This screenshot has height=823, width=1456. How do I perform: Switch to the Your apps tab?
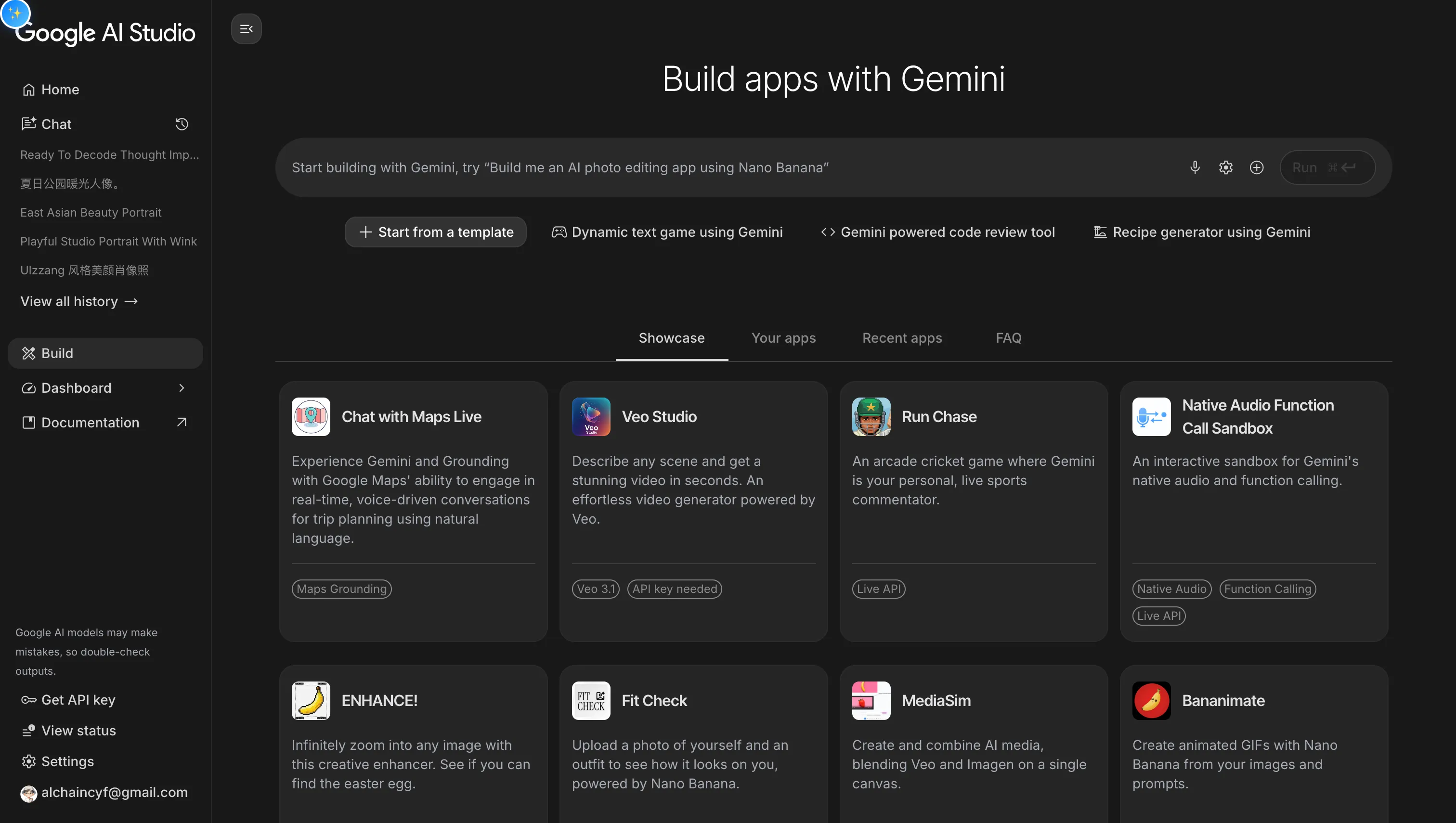(783, 338)
